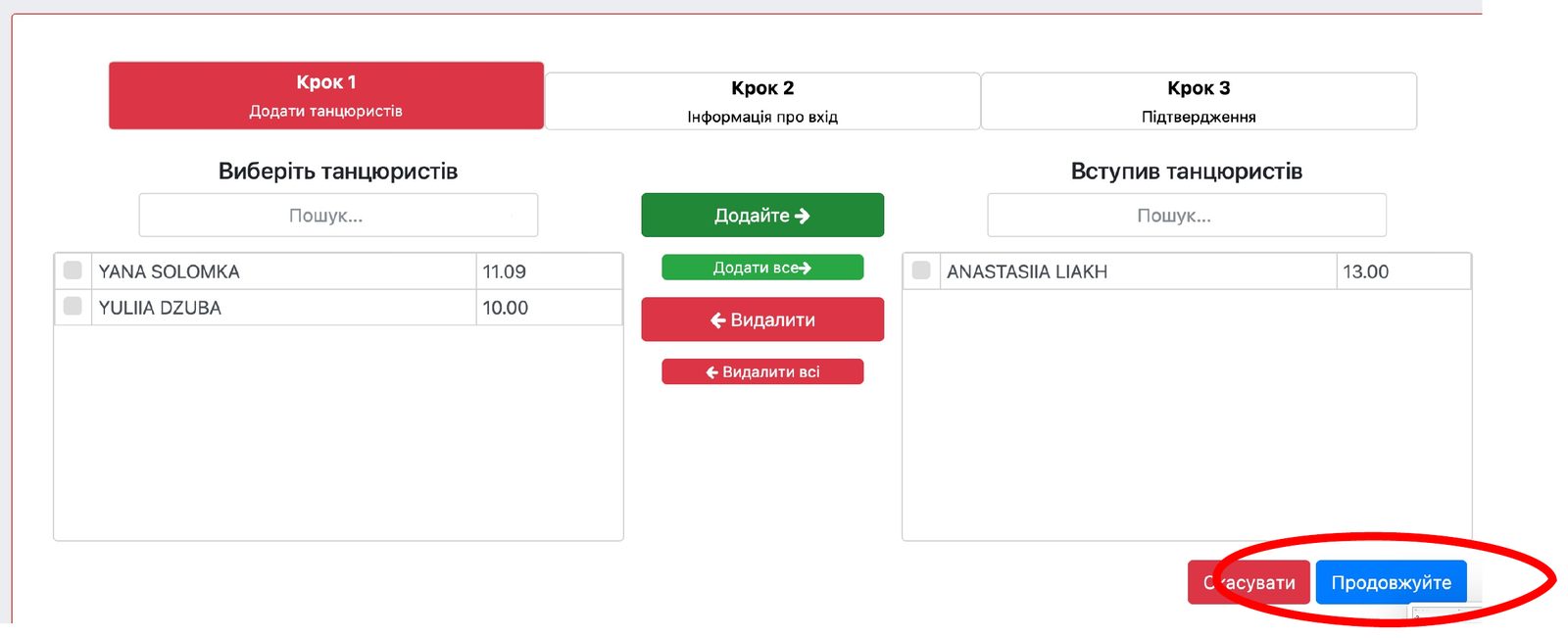Select the name YANA SOLOMKA

pyautogui.click(x=169, y=271)
